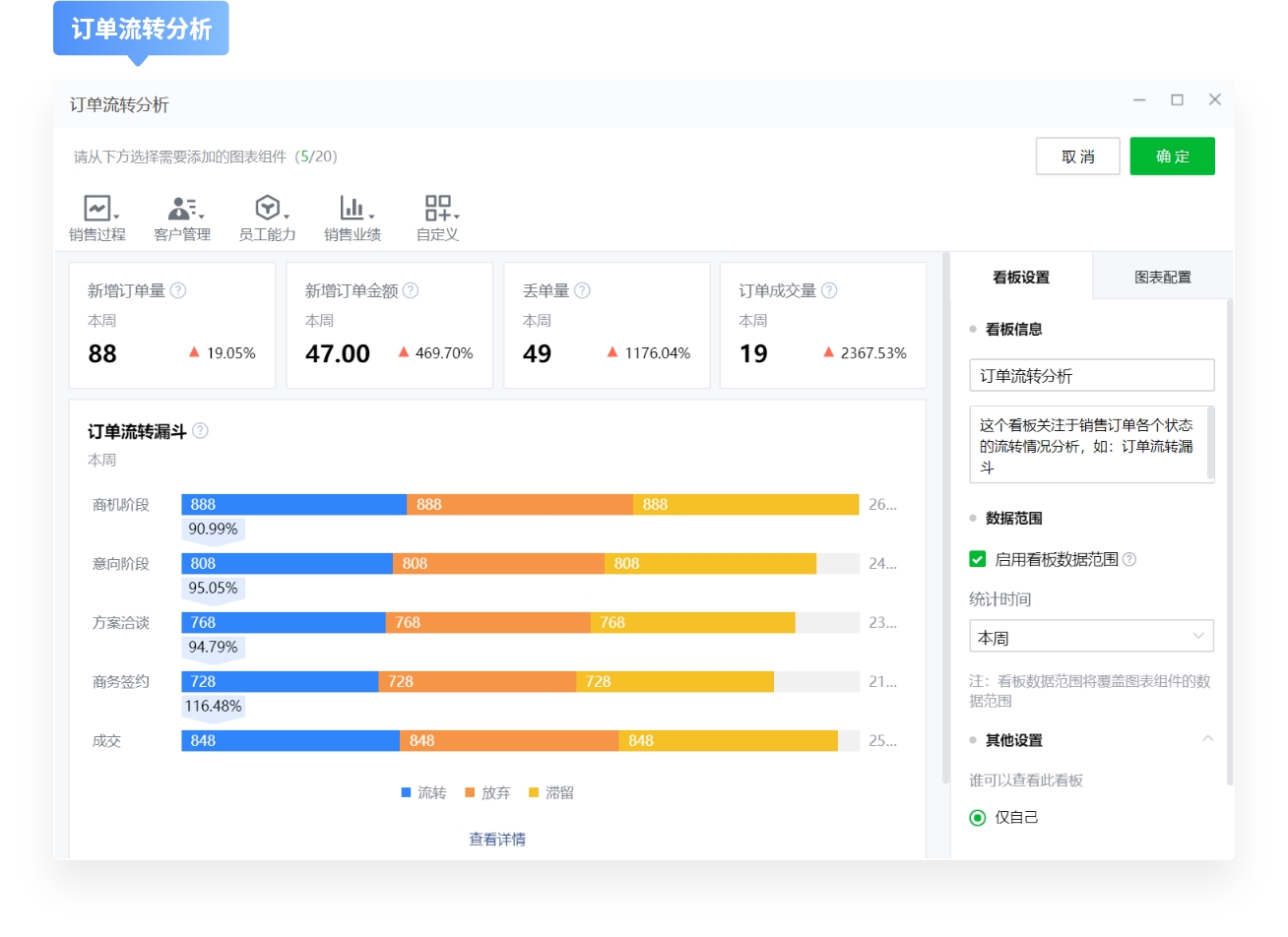Screen dimensions: 1288x937
Task: Open the 自定义 component icon
Action: pos(437,209)
